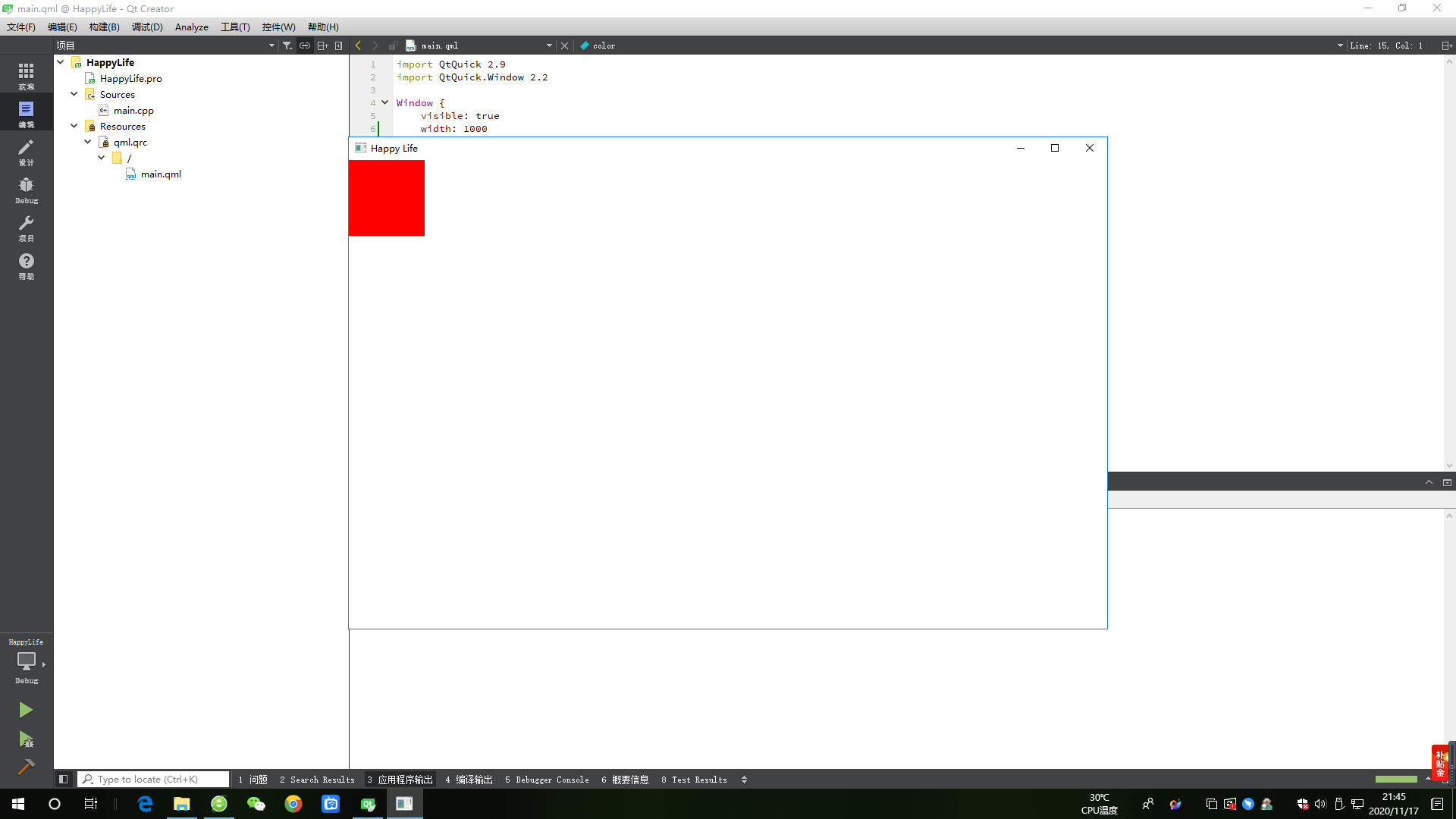Screen dimensions: 1456x819
Task: Open the main.qml open-documents dropdown
Action: 549,45
